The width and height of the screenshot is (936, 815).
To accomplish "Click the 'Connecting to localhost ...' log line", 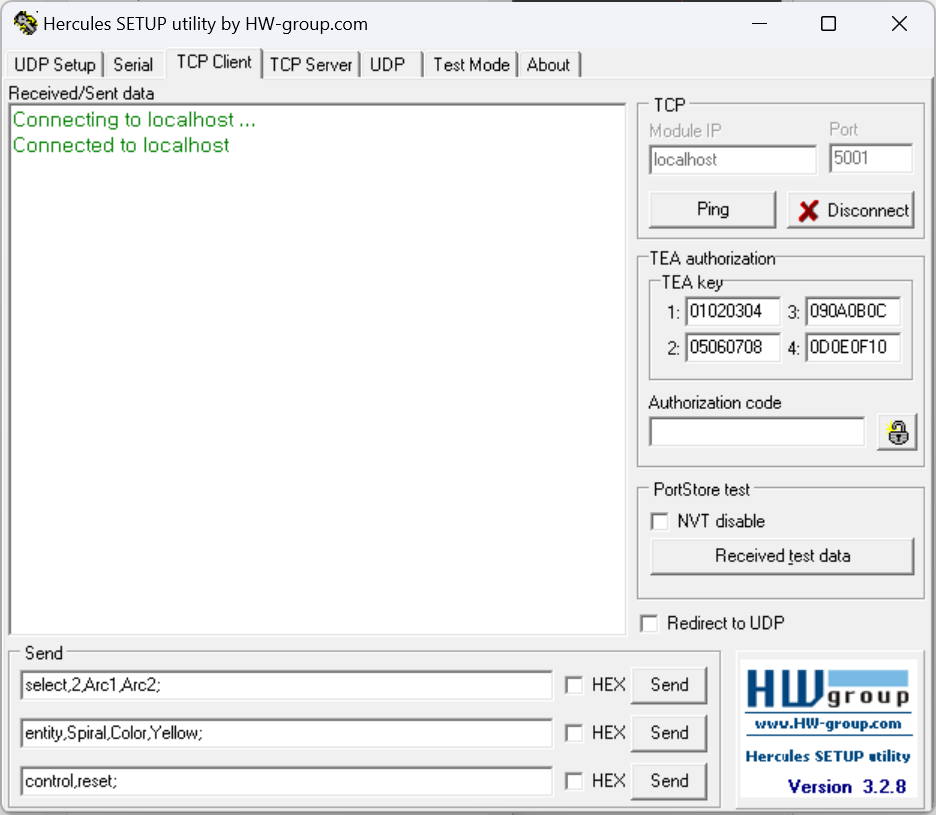I will coord(134,120).
